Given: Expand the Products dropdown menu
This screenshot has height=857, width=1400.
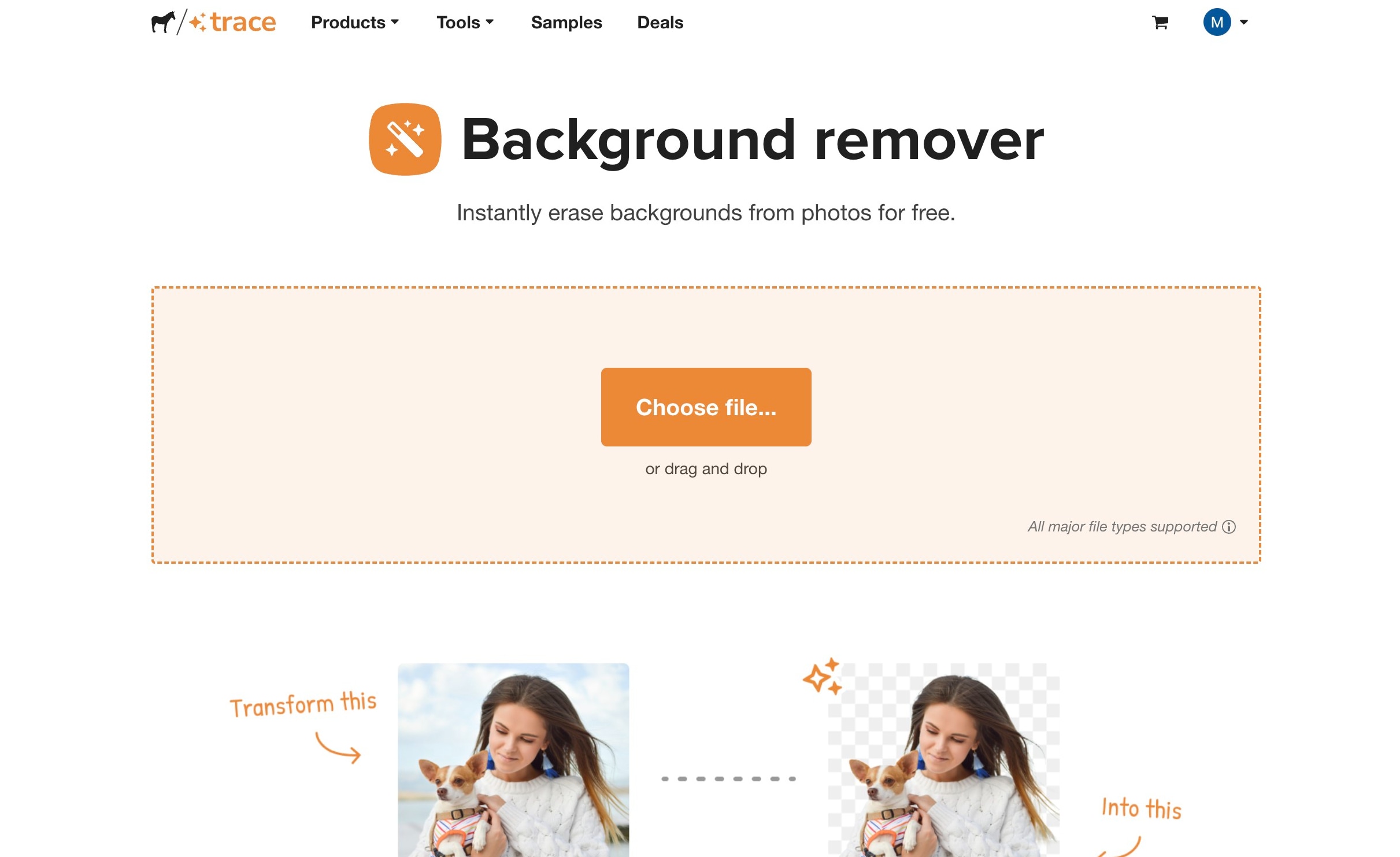Looking at the screenshot, I should (354, 22).
